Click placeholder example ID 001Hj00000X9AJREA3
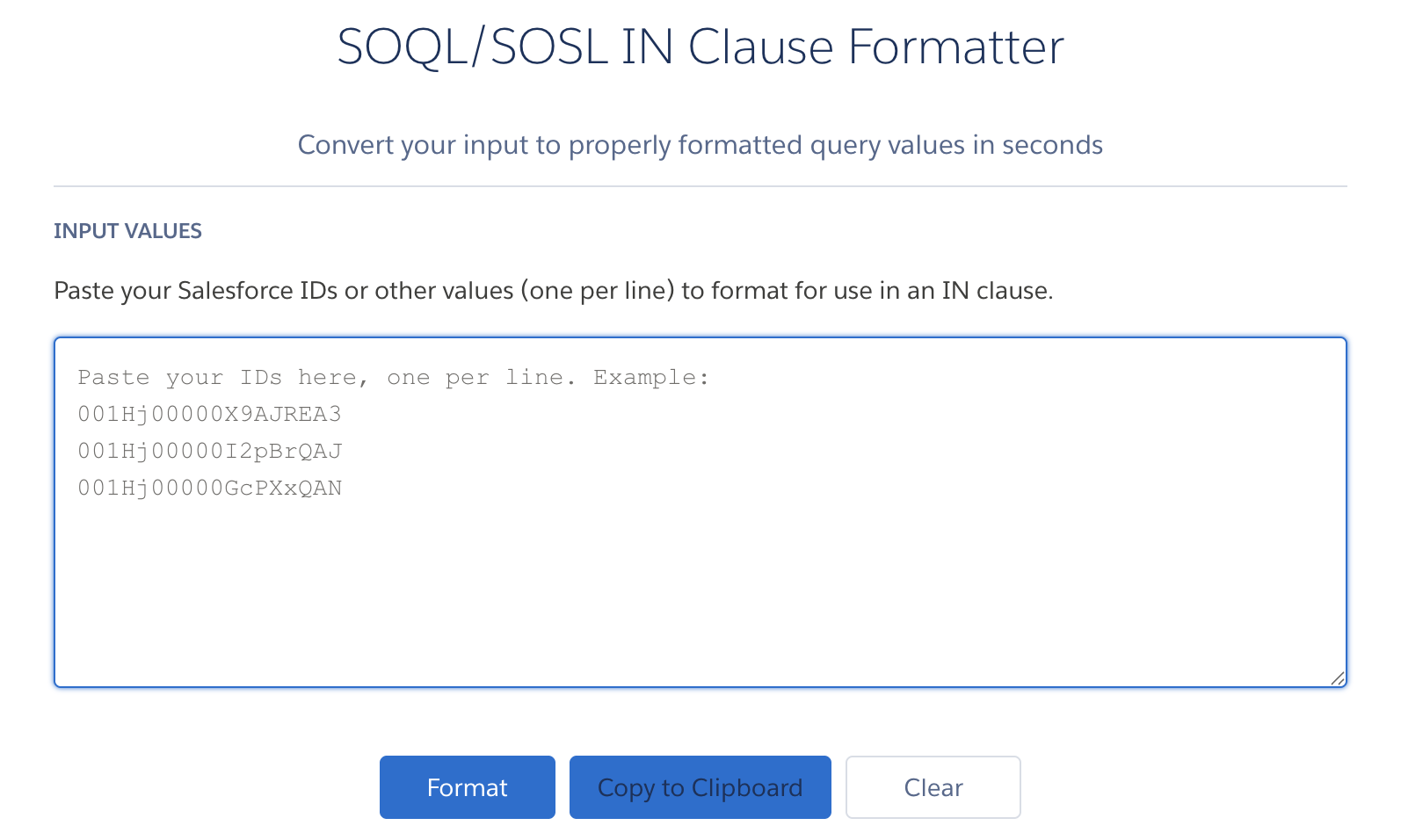 (209, 414)
